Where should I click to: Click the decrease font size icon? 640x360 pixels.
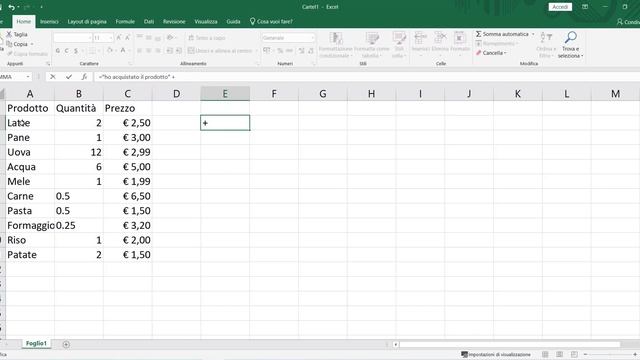[x=127, y=38]
